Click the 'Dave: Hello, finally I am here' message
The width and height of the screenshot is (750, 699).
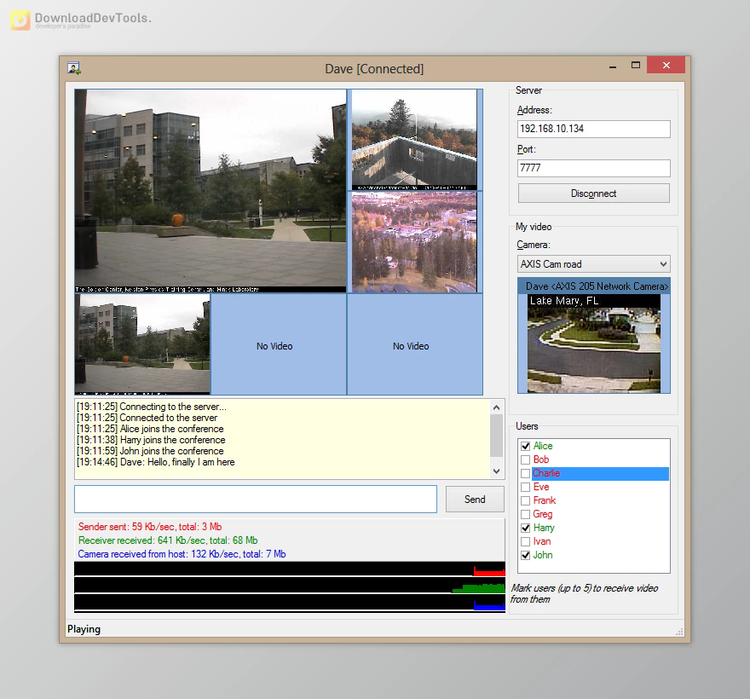coord(155,462)
